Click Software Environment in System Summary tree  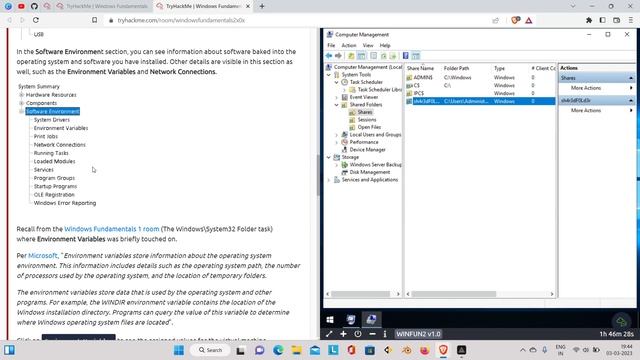point(53,111)
